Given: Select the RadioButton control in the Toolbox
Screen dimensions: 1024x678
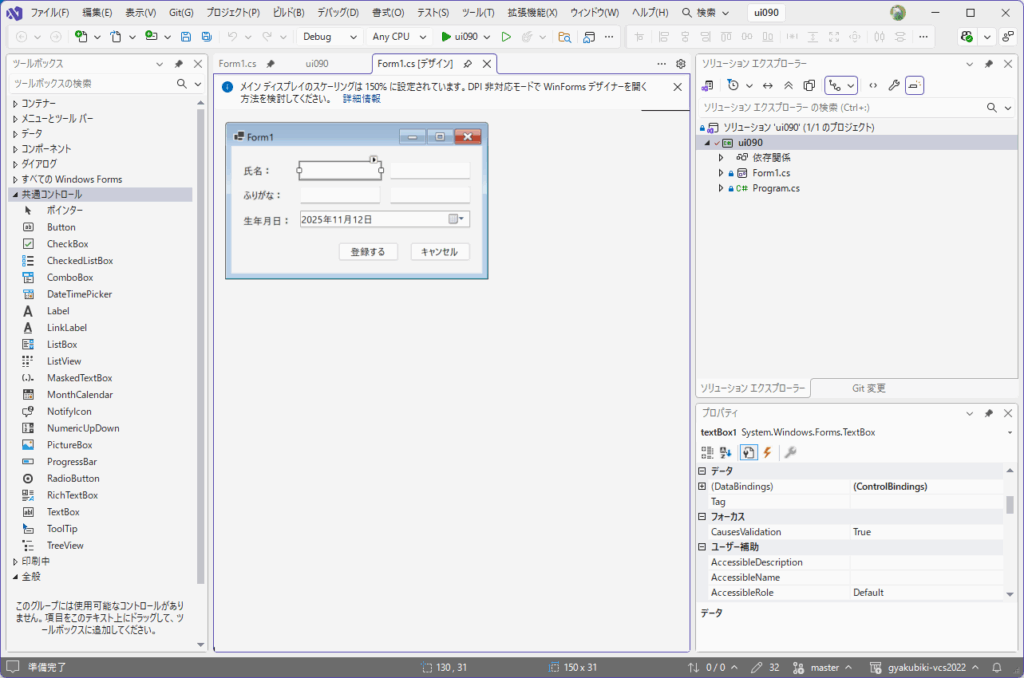Looking at the screenshot, I should (x=73, y=478).
